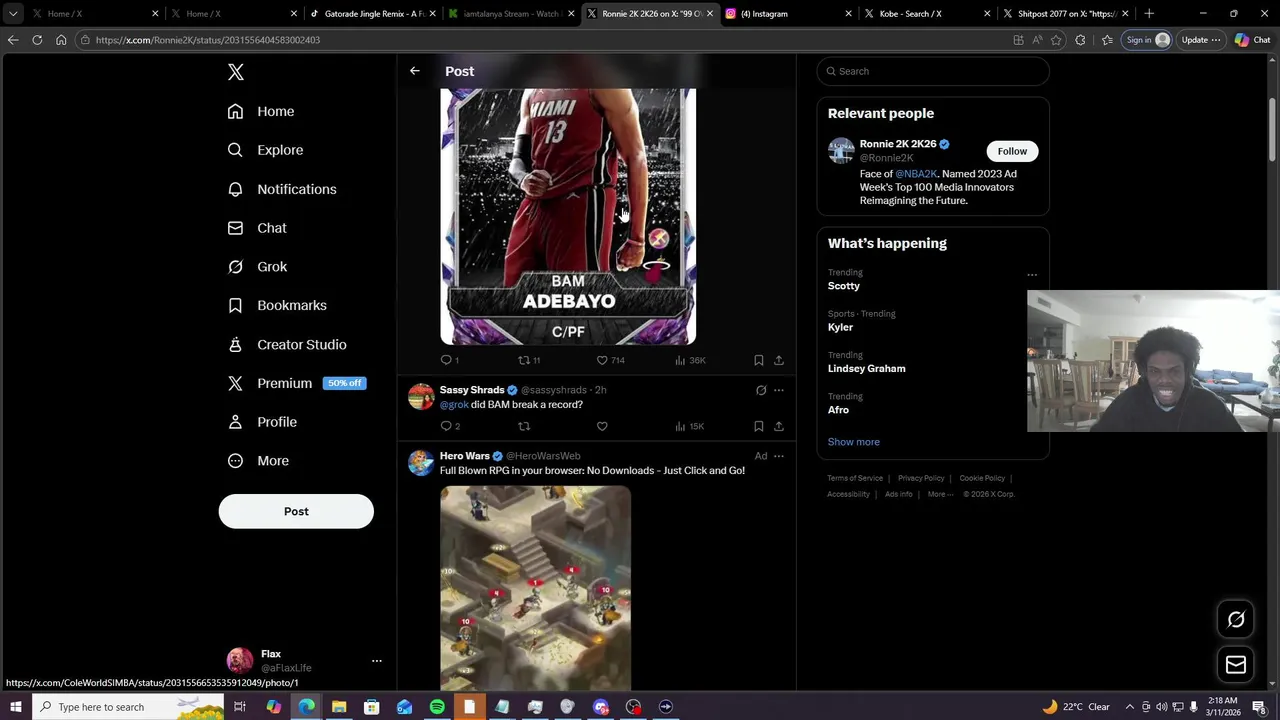This screenshot has height=720, width=1280.
Task: Click Grok explain icon on Sassy Shrads comment
Action: [x=761, y=390]
